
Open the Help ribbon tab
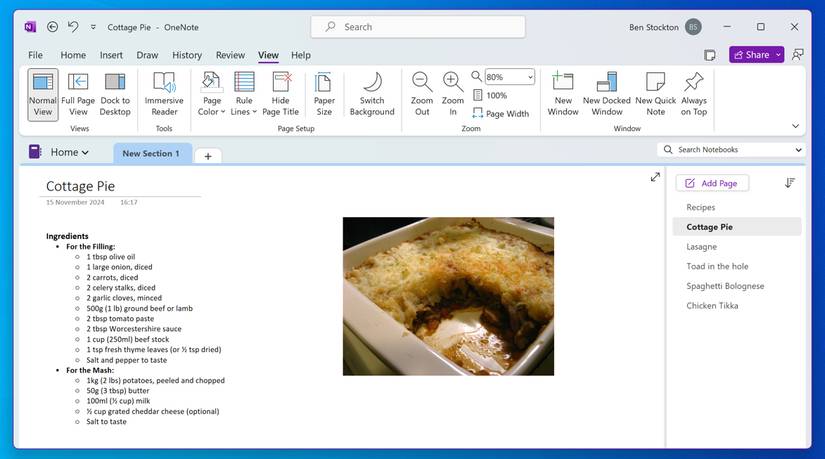click(x=301, y=55)
